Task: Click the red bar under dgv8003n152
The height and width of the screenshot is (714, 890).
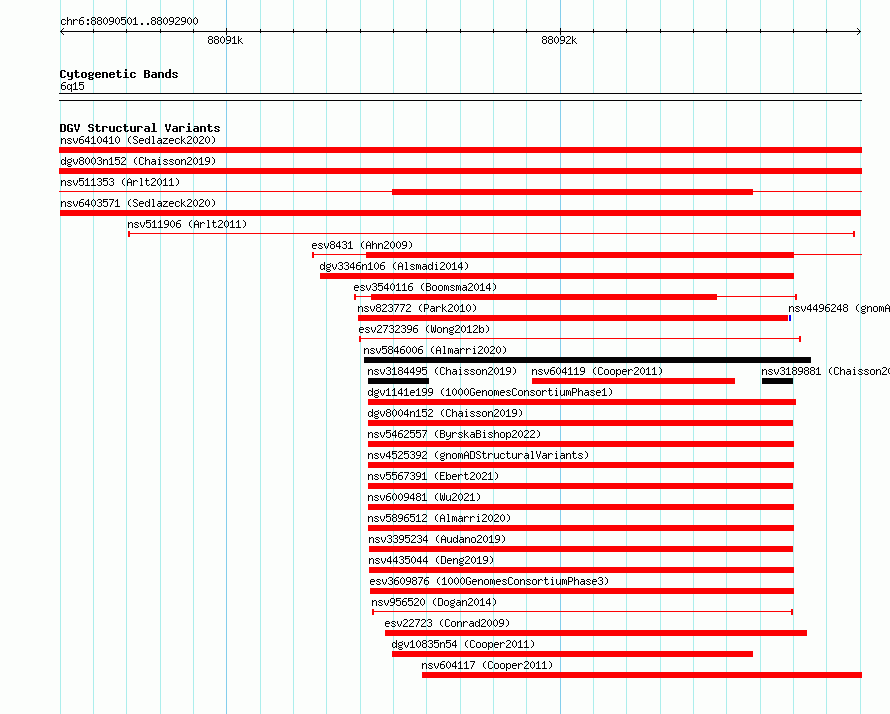Action: click(x=460, y=171)
